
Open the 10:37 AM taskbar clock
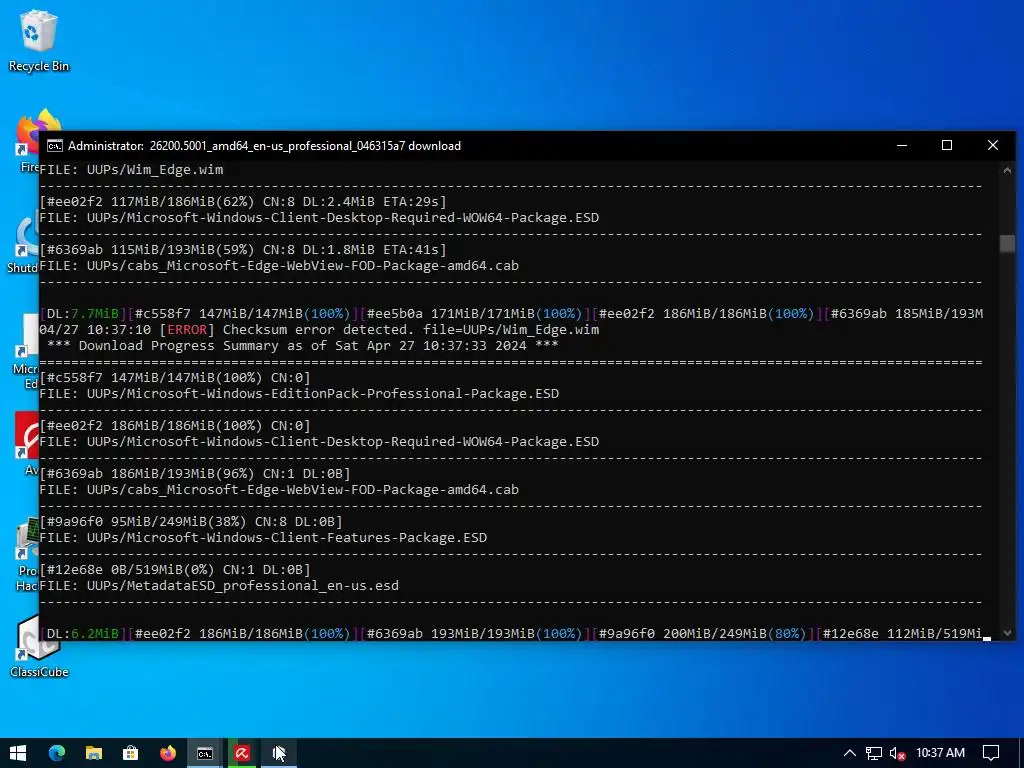(940, 753)
